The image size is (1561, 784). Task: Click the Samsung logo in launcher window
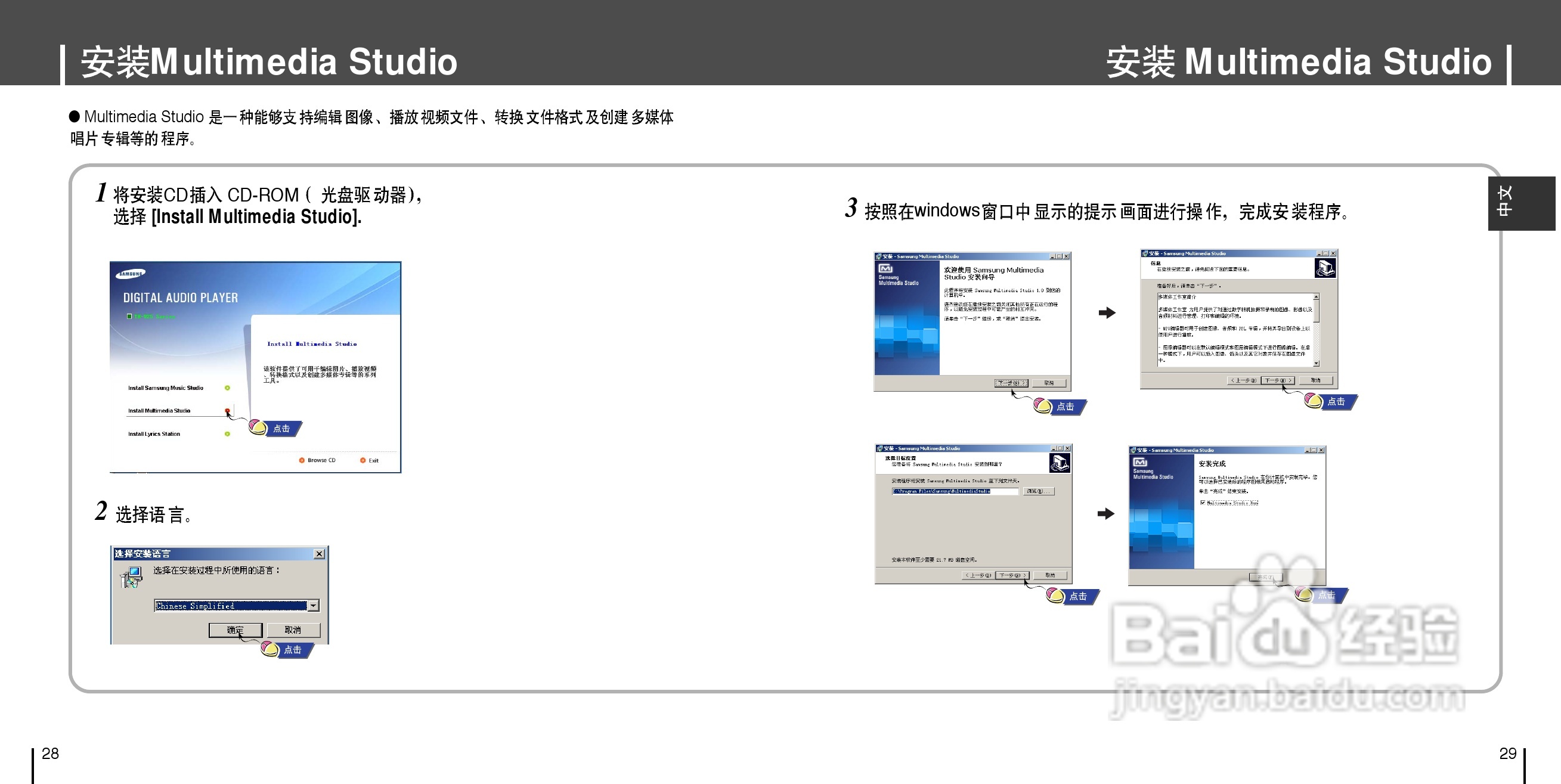[x=131, y=274]
